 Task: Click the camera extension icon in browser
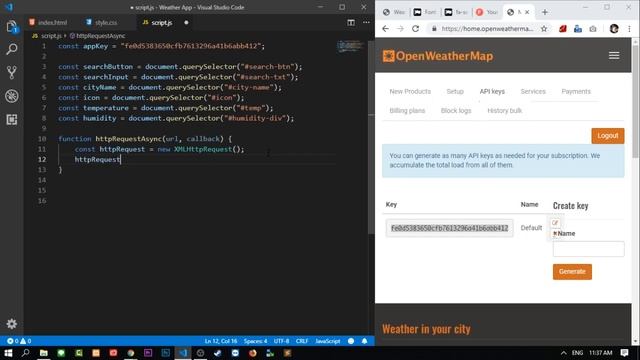click(593, 29)
